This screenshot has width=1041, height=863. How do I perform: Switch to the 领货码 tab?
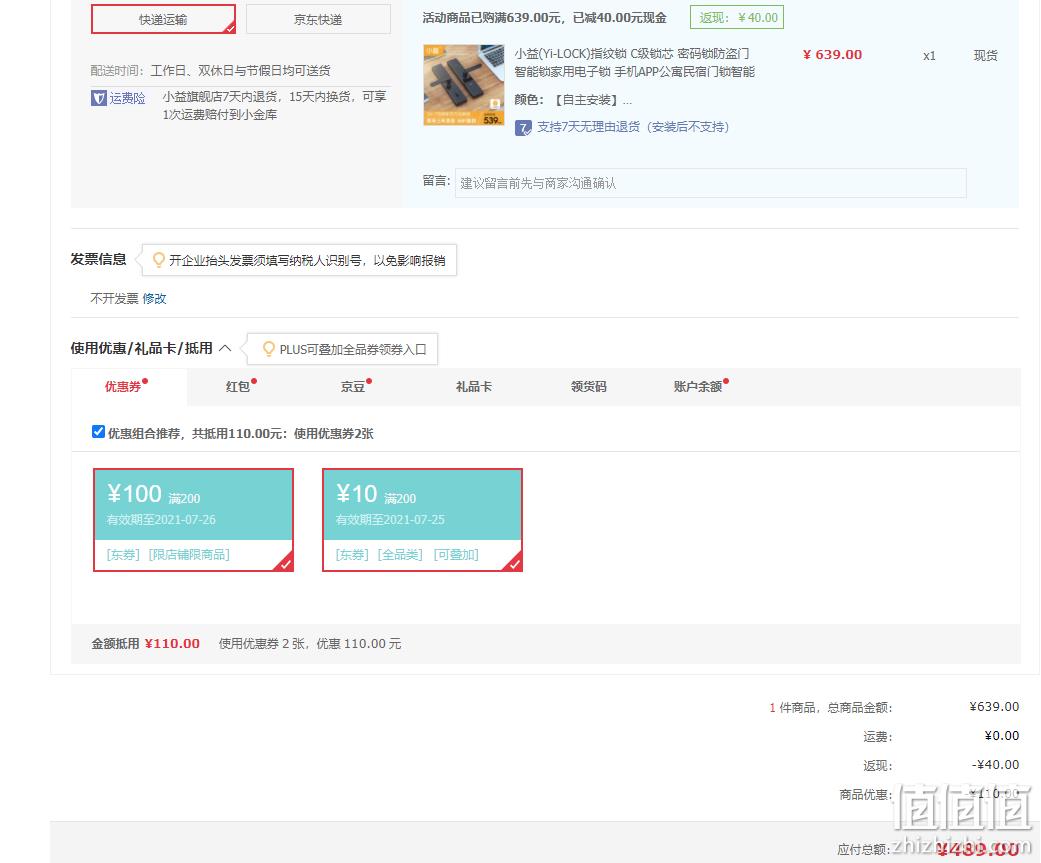[x=589, y=386]
